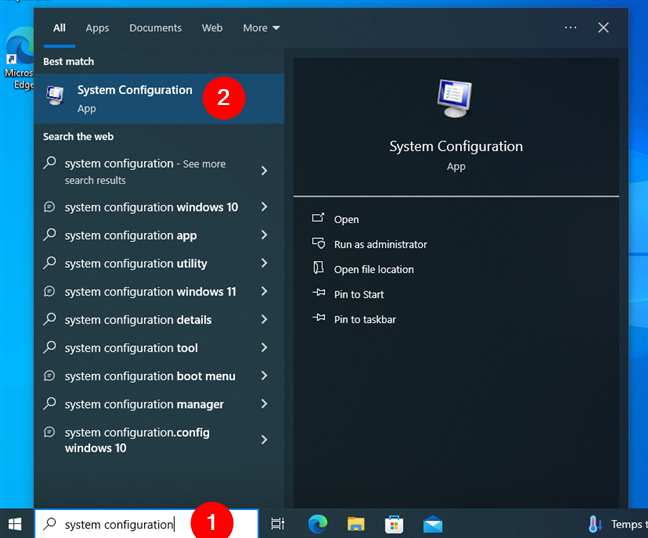Click the chat icon beside 'system configuration.config windows 10'

coord(49,432)
